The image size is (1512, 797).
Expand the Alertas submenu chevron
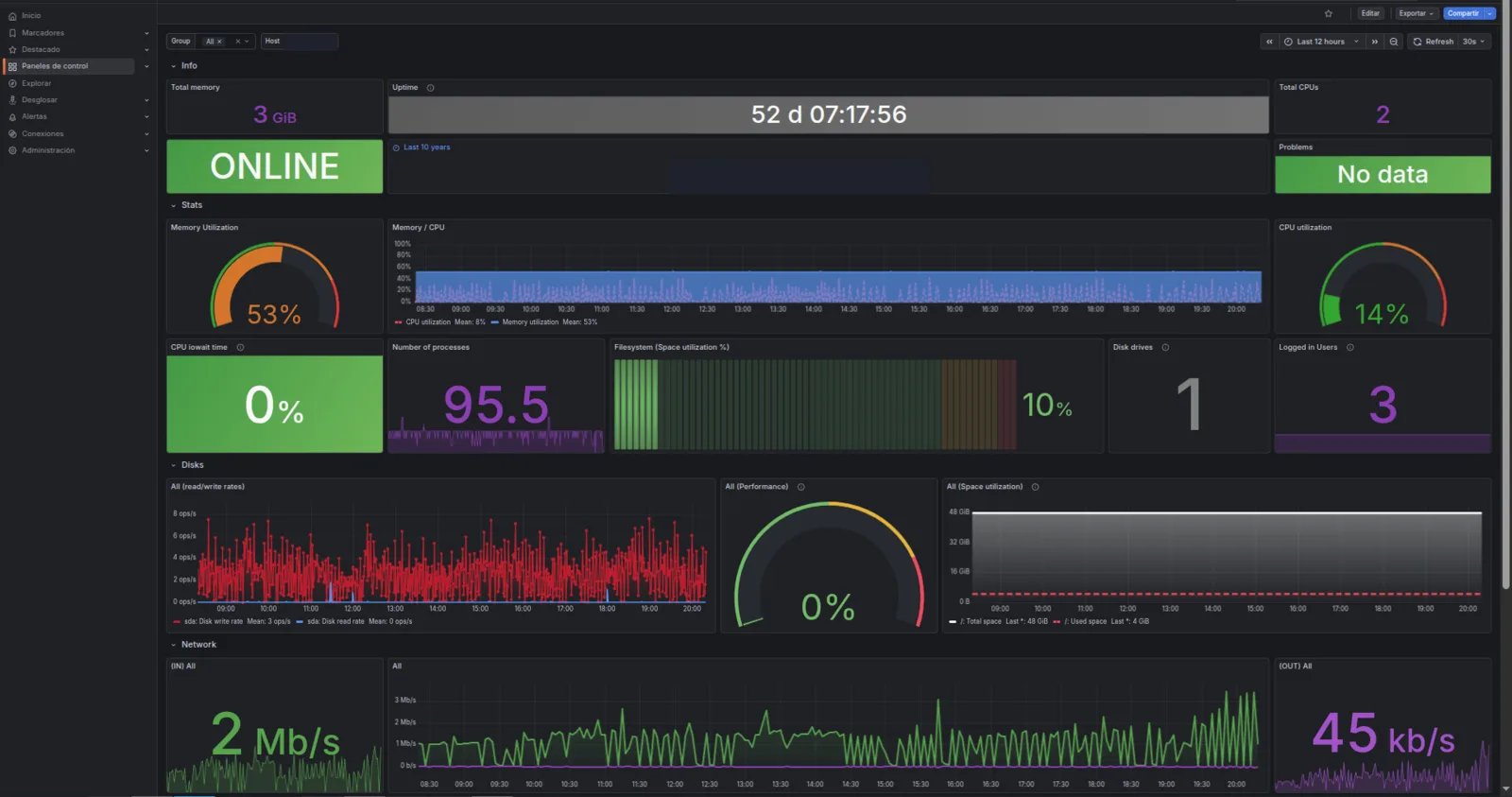pos(146,116)
